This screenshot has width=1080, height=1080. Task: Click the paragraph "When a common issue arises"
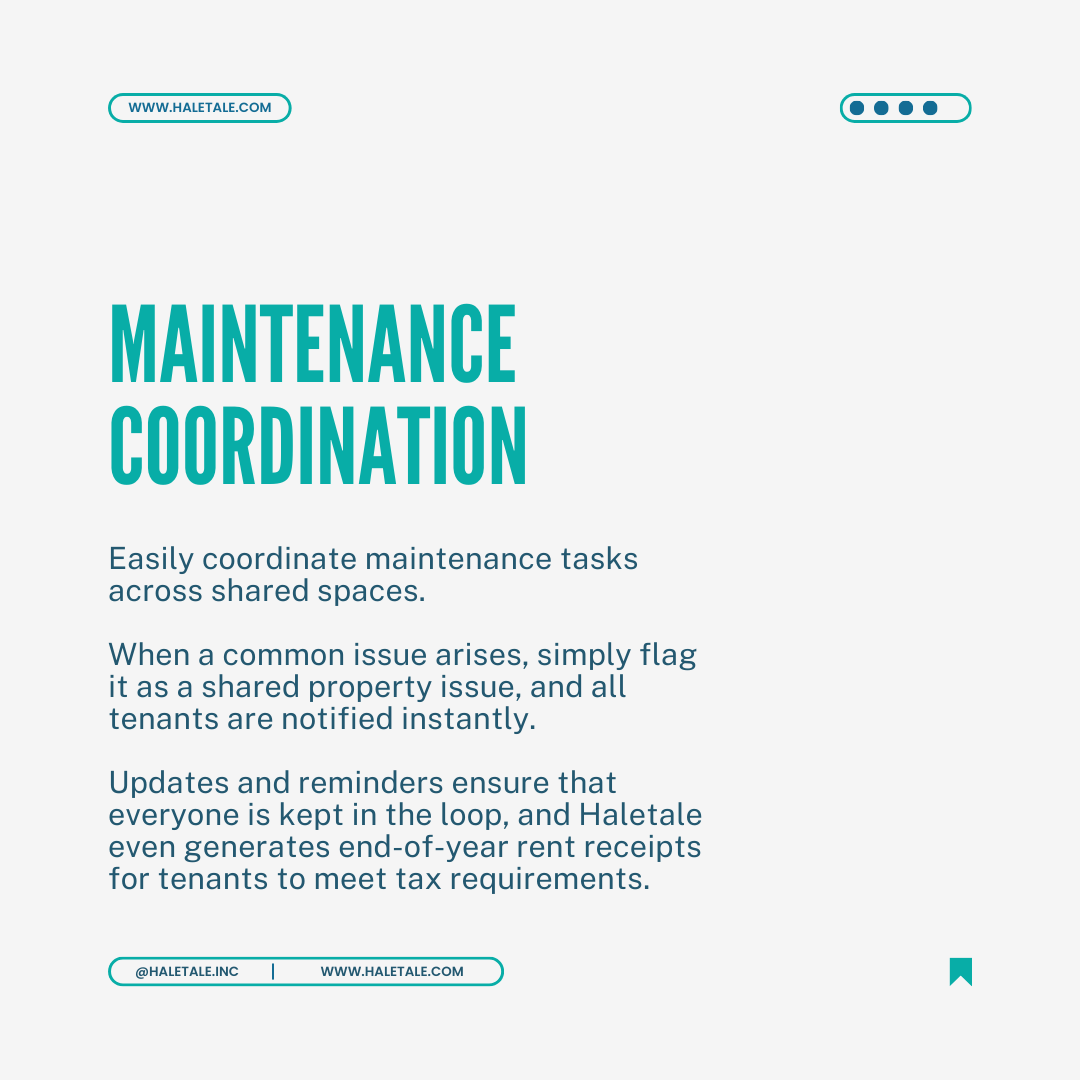point(402,687)
